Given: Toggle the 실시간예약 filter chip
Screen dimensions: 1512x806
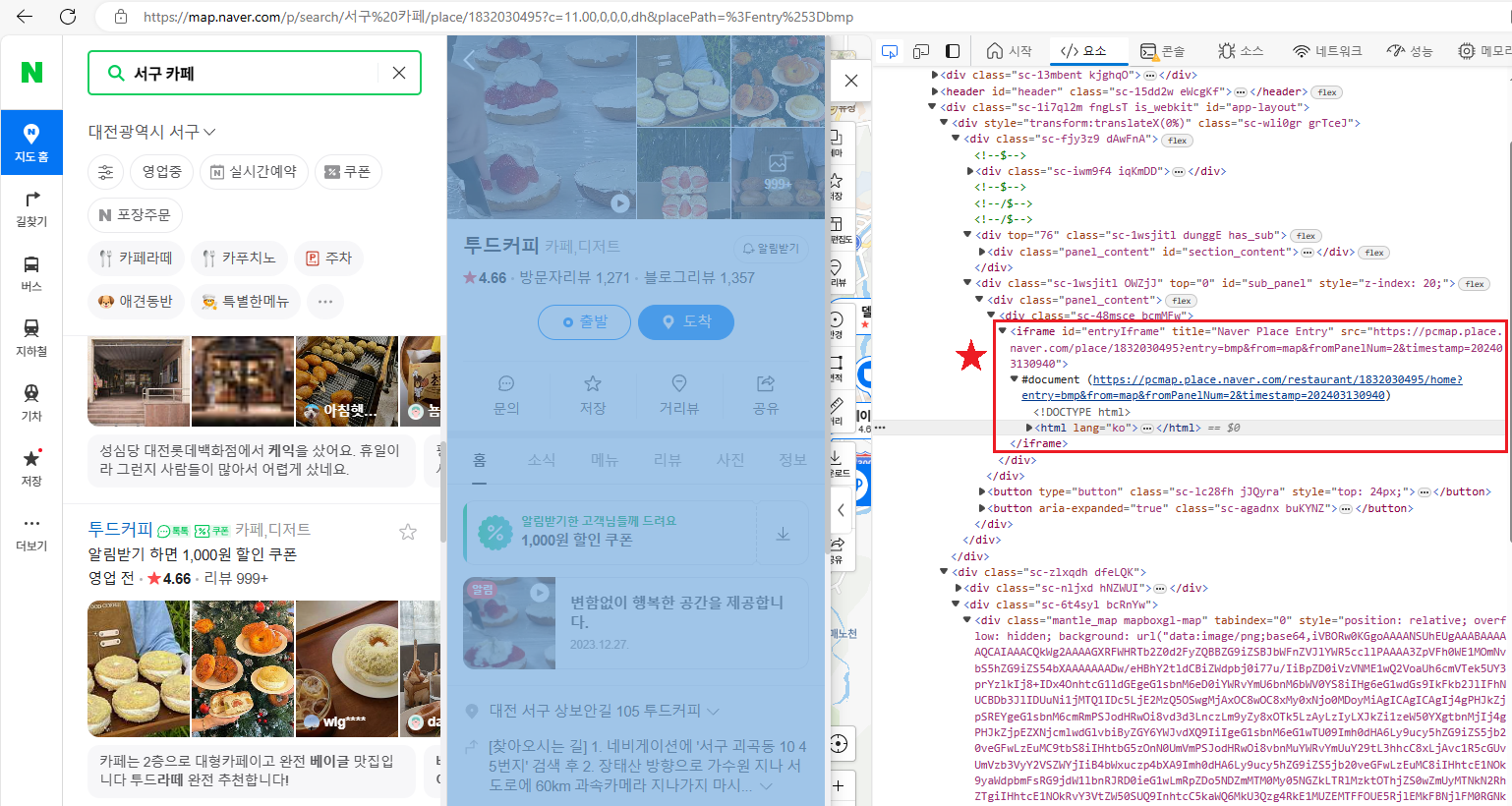Looking at the screenshot, I should (254, 172).
